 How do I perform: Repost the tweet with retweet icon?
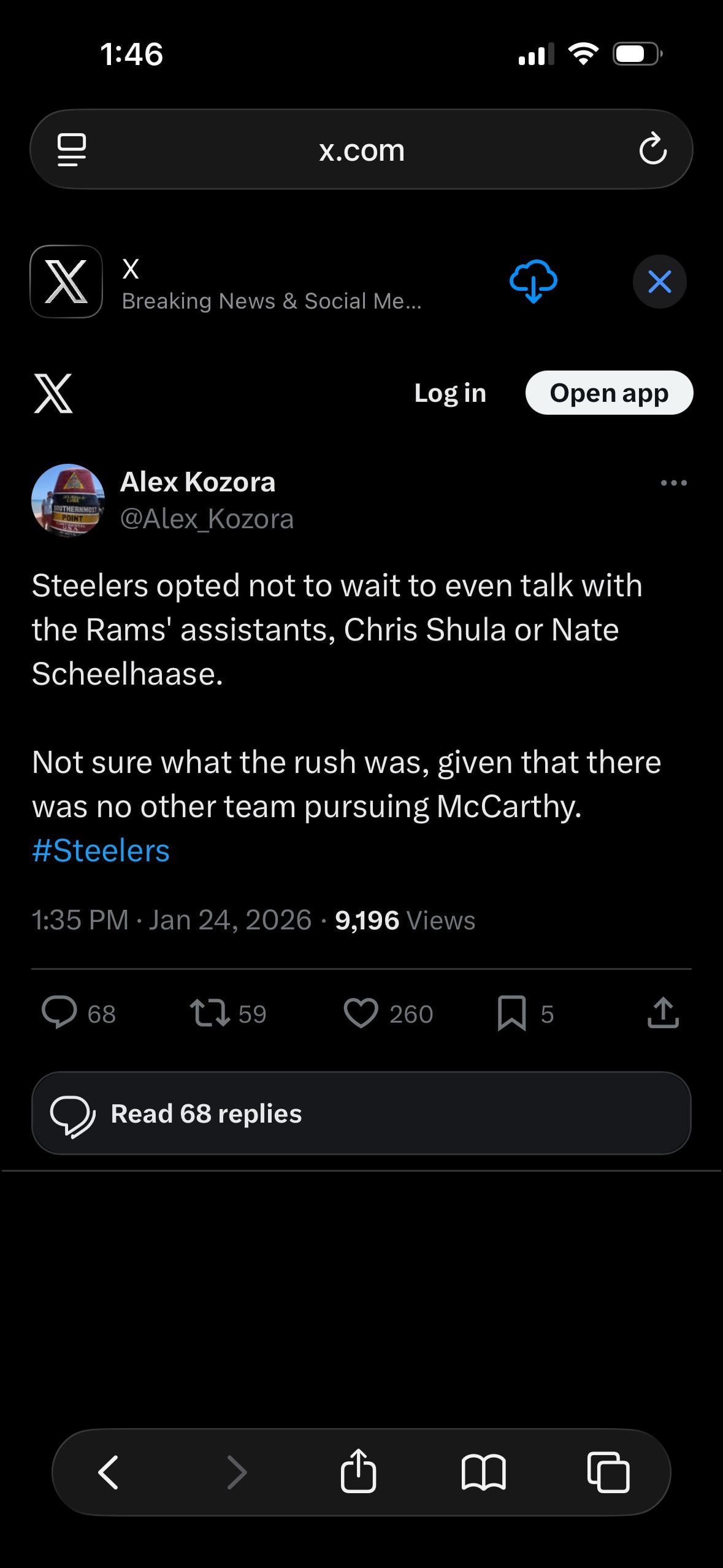tap(210, 1013)
